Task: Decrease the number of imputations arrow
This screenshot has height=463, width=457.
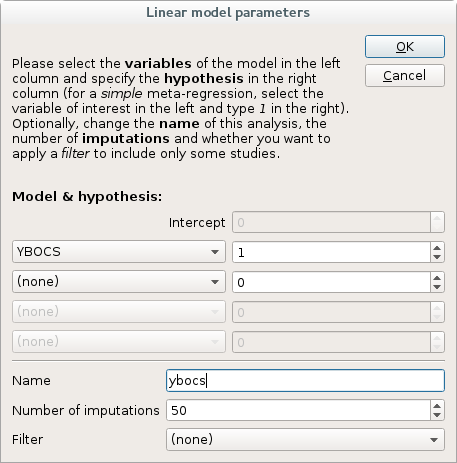Action: [437, 415]
